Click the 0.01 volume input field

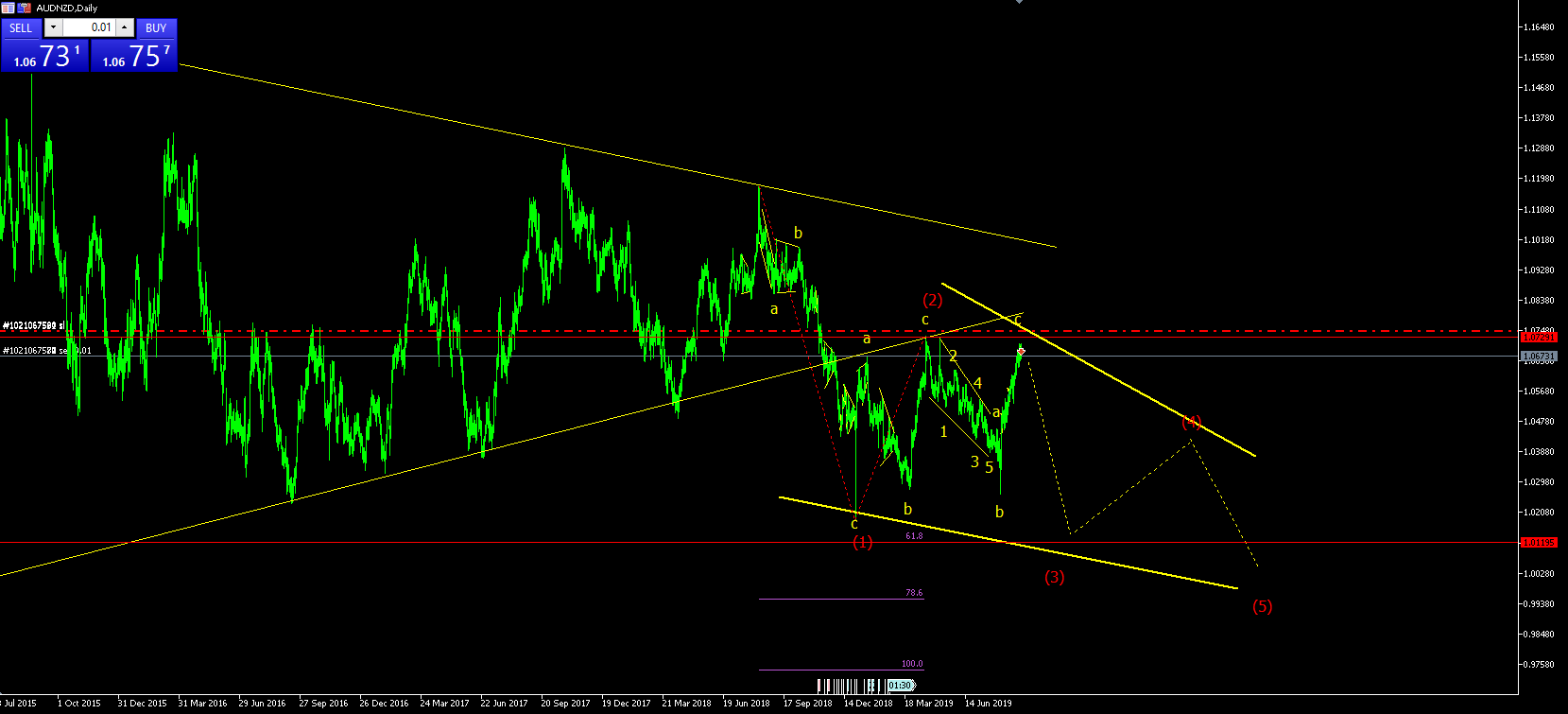pos(89,27)
